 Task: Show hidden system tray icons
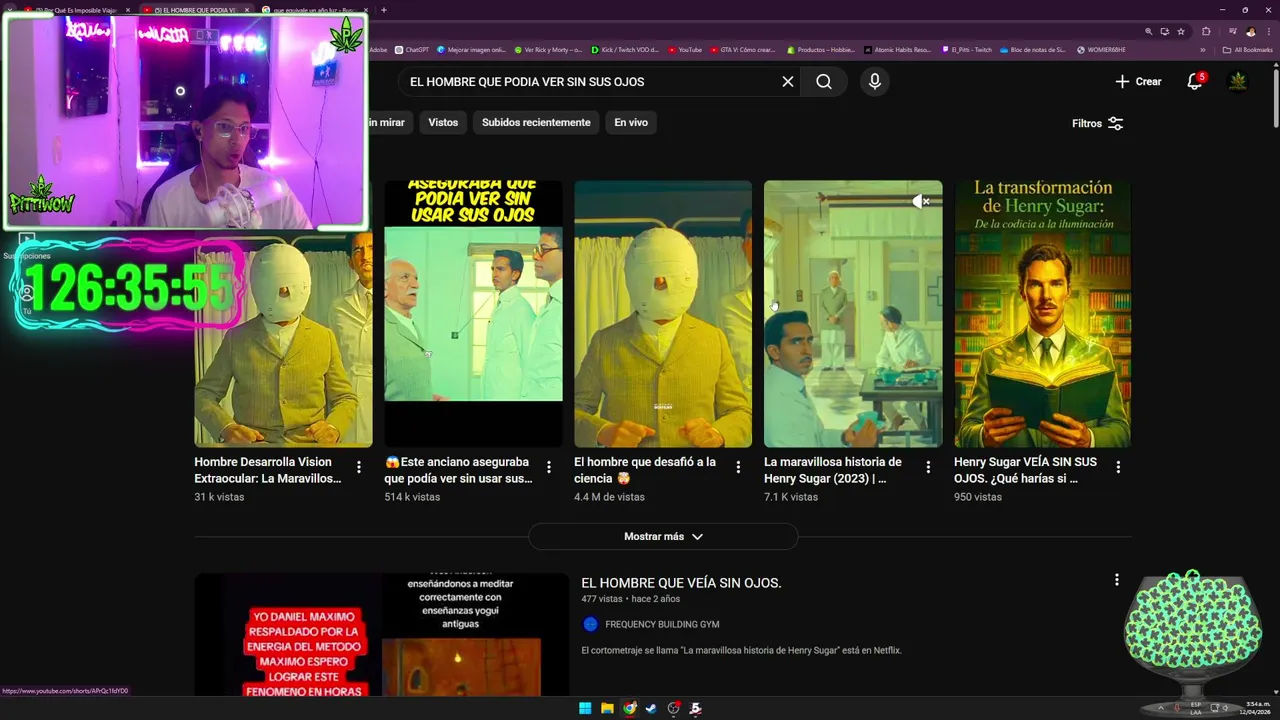click(1160, 708)
